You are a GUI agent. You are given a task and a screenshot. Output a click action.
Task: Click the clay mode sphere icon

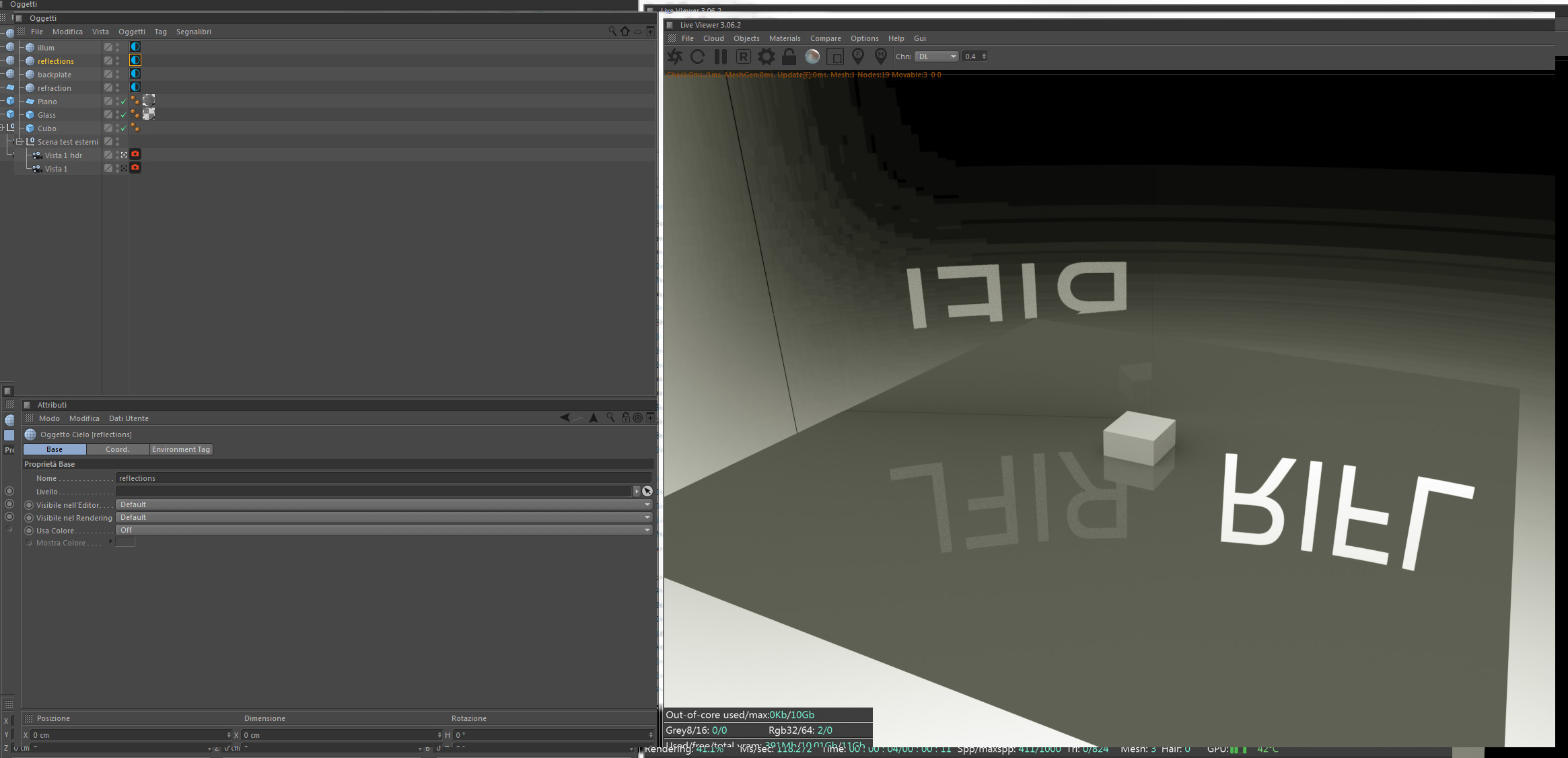click(x=812, y=56)
